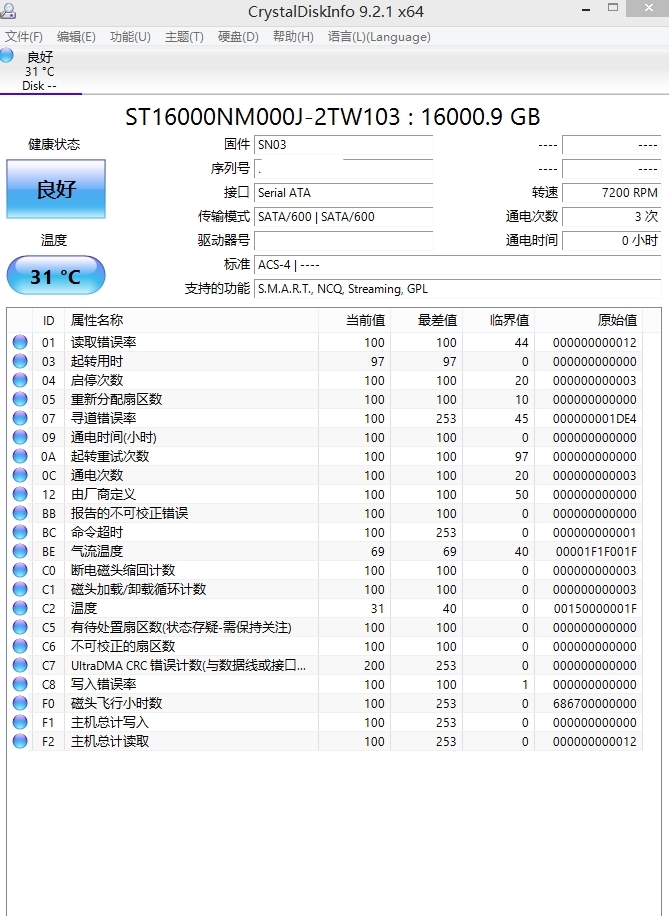The image size is (669, 916).
Task: Click the status orb for C6 不可校正的扇区数
Action: (x=20, y=646)
